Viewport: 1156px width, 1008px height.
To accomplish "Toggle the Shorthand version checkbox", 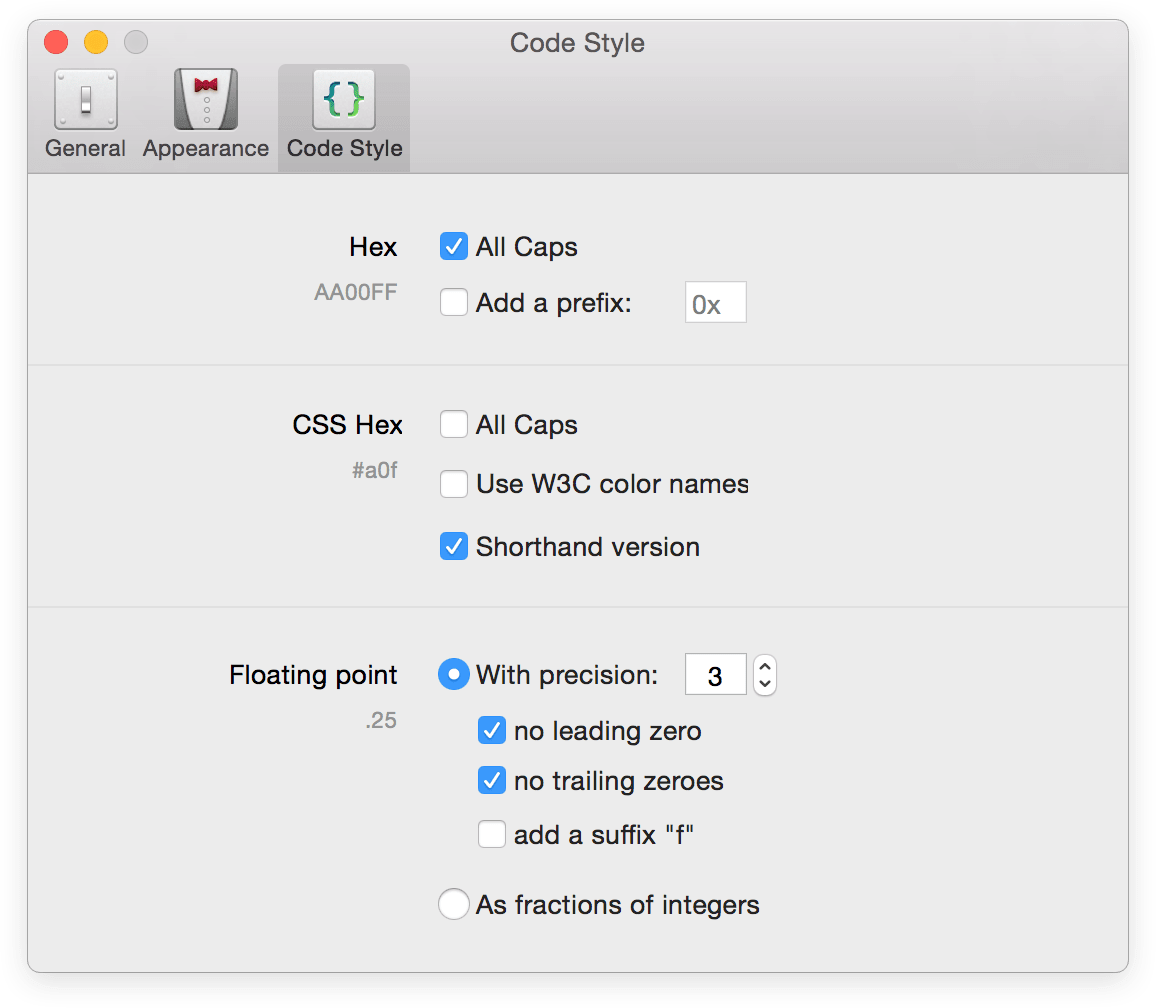I will (x=453, y=546).
